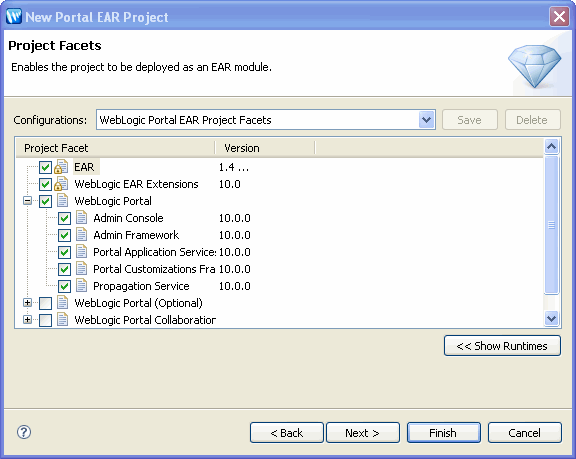Screen dimensions: 576x459
Task: Uncheck the Admin Console checkbox
Action: (65, 218)
